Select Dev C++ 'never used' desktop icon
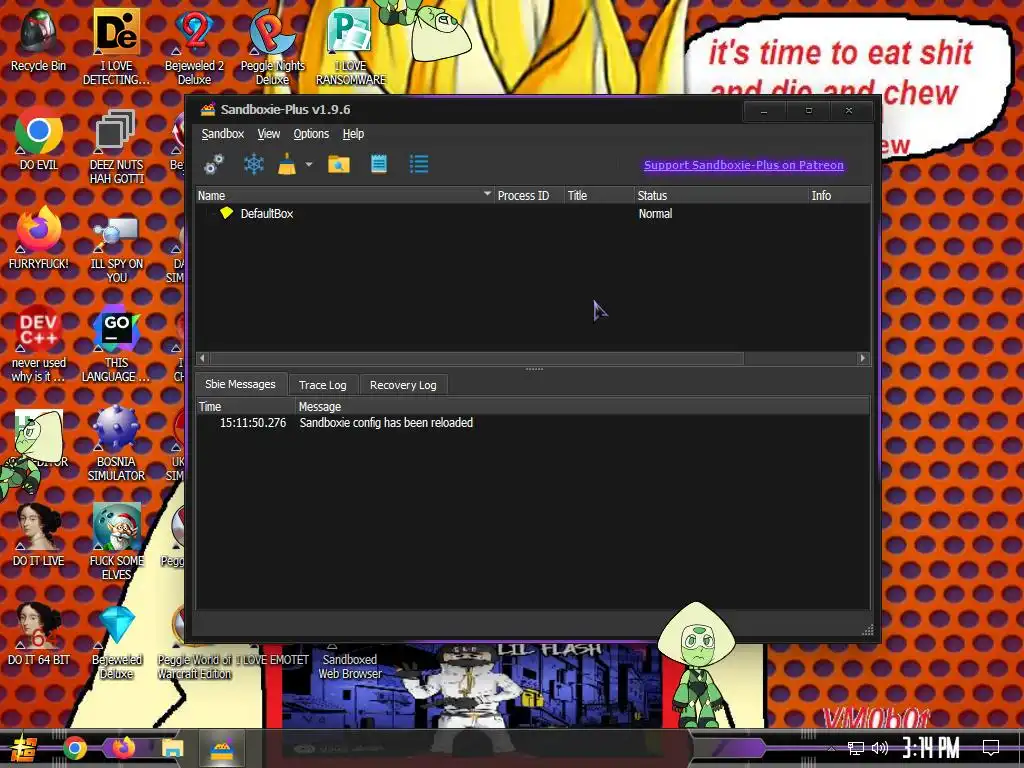This screenshot has width=1024, height=768. tap(39, 343)
